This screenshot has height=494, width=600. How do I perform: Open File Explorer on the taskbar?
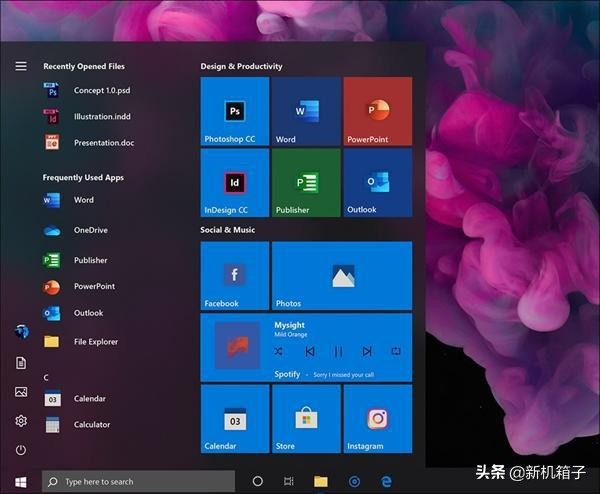tap(321, 481)
